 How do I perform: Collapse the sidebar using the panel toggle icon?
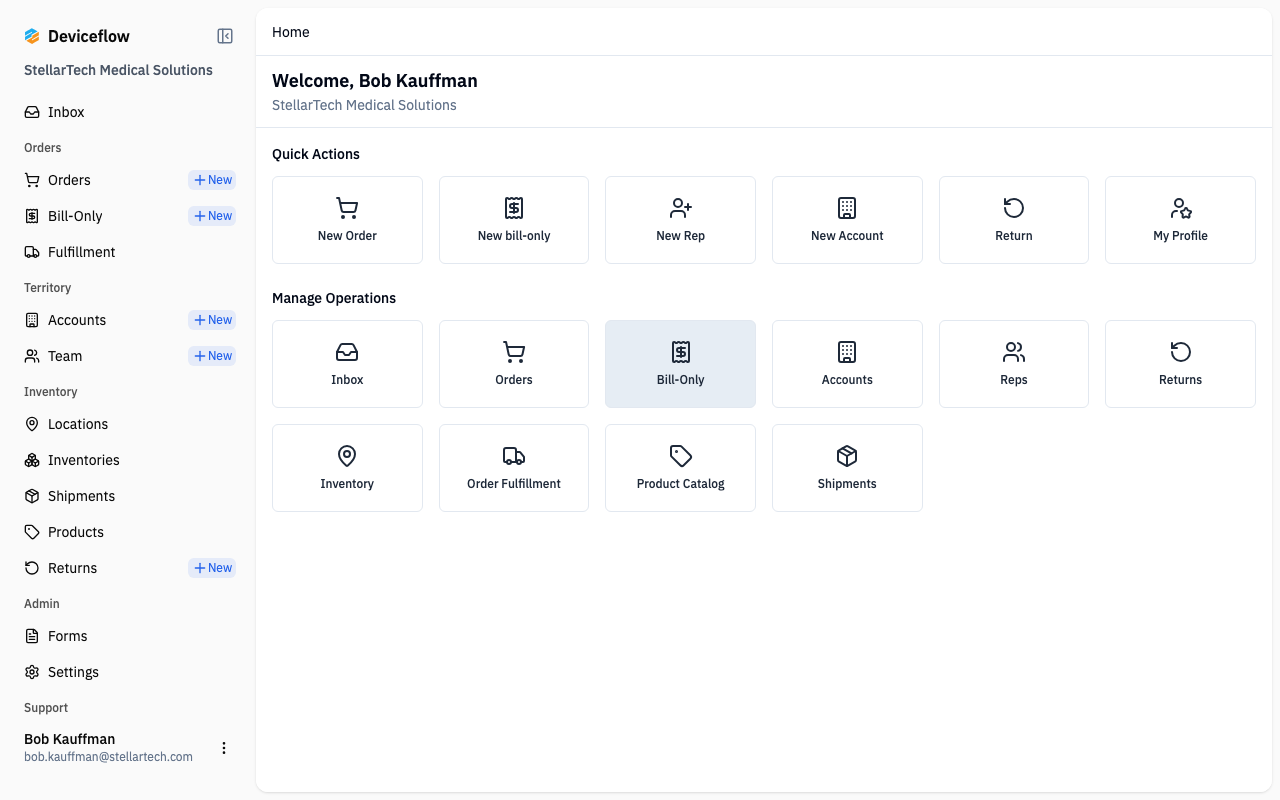pos(225,36)
